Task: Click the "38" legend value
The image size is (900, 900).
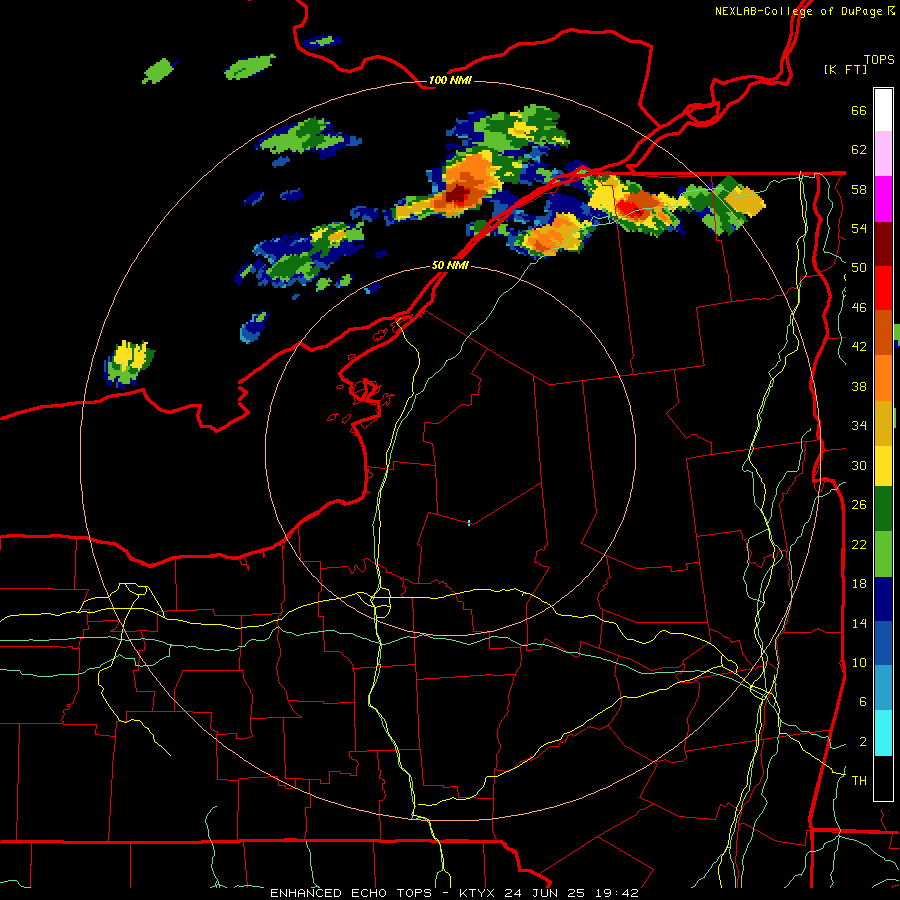Action: [x=859, y=386]
